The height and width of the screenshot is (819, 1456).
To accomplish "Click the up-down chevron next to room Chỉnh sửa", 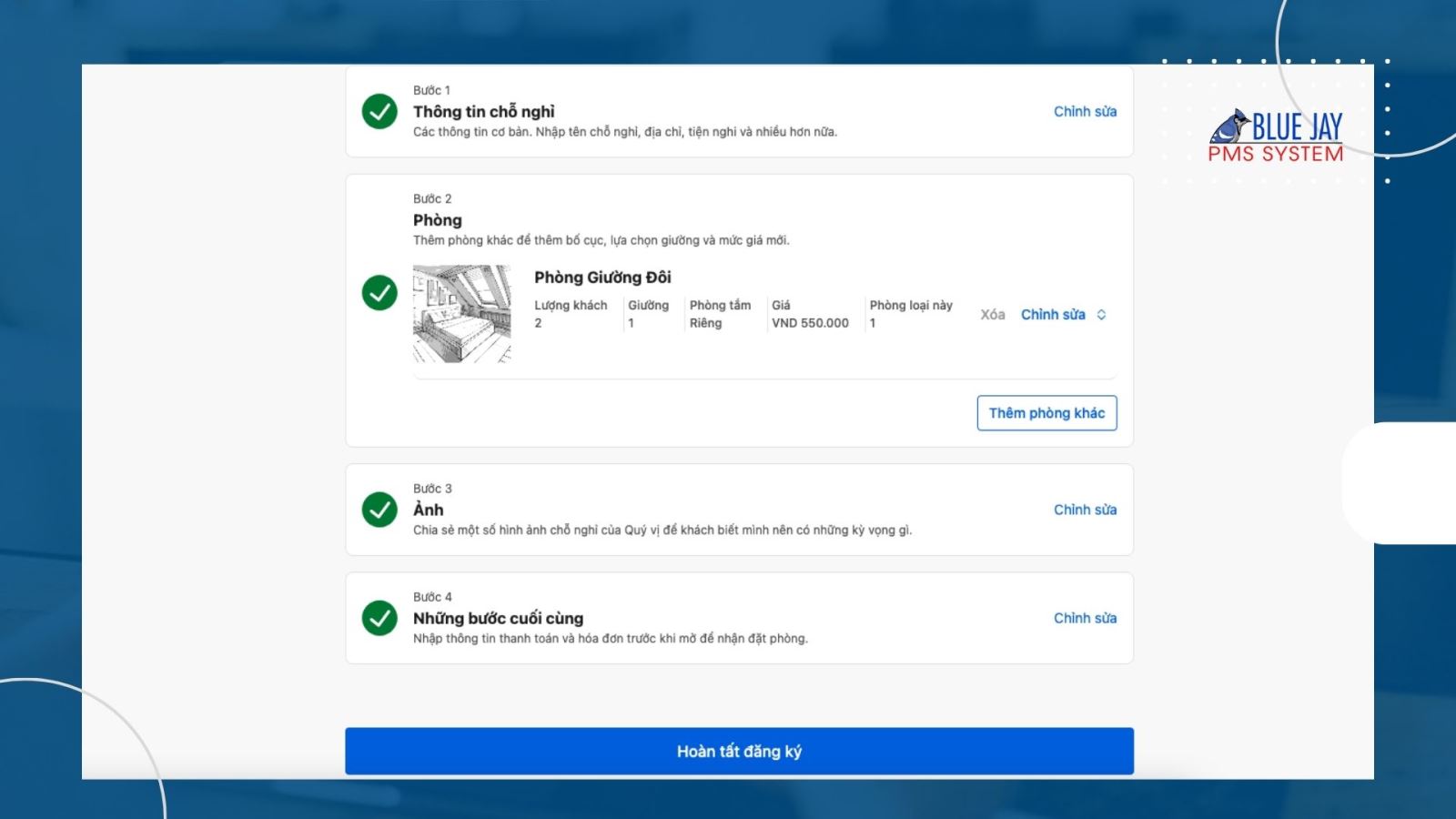I will (x=1101, y=315).
